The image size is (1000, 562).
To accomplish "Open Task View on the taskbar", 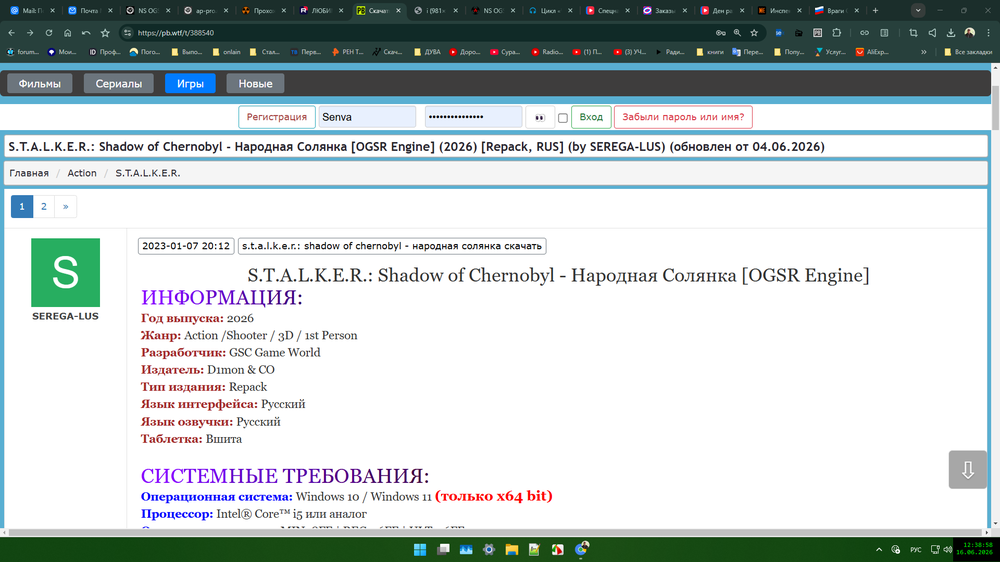I will click(x=443, y=549).
